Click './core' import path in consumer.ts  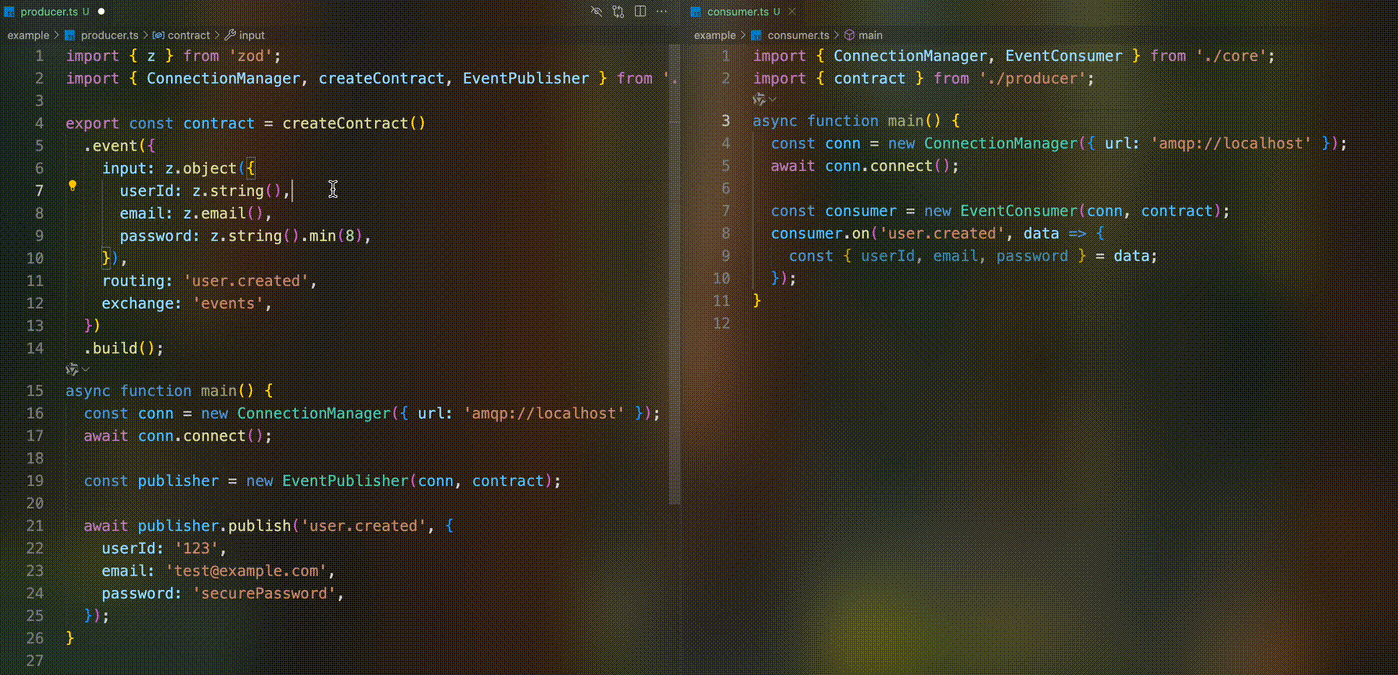[x=1231, y=56]
